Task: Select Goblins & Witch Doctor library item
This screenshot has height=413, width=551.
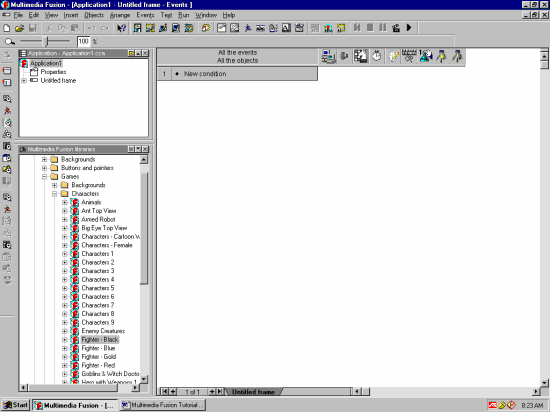Action: [110, 374]
